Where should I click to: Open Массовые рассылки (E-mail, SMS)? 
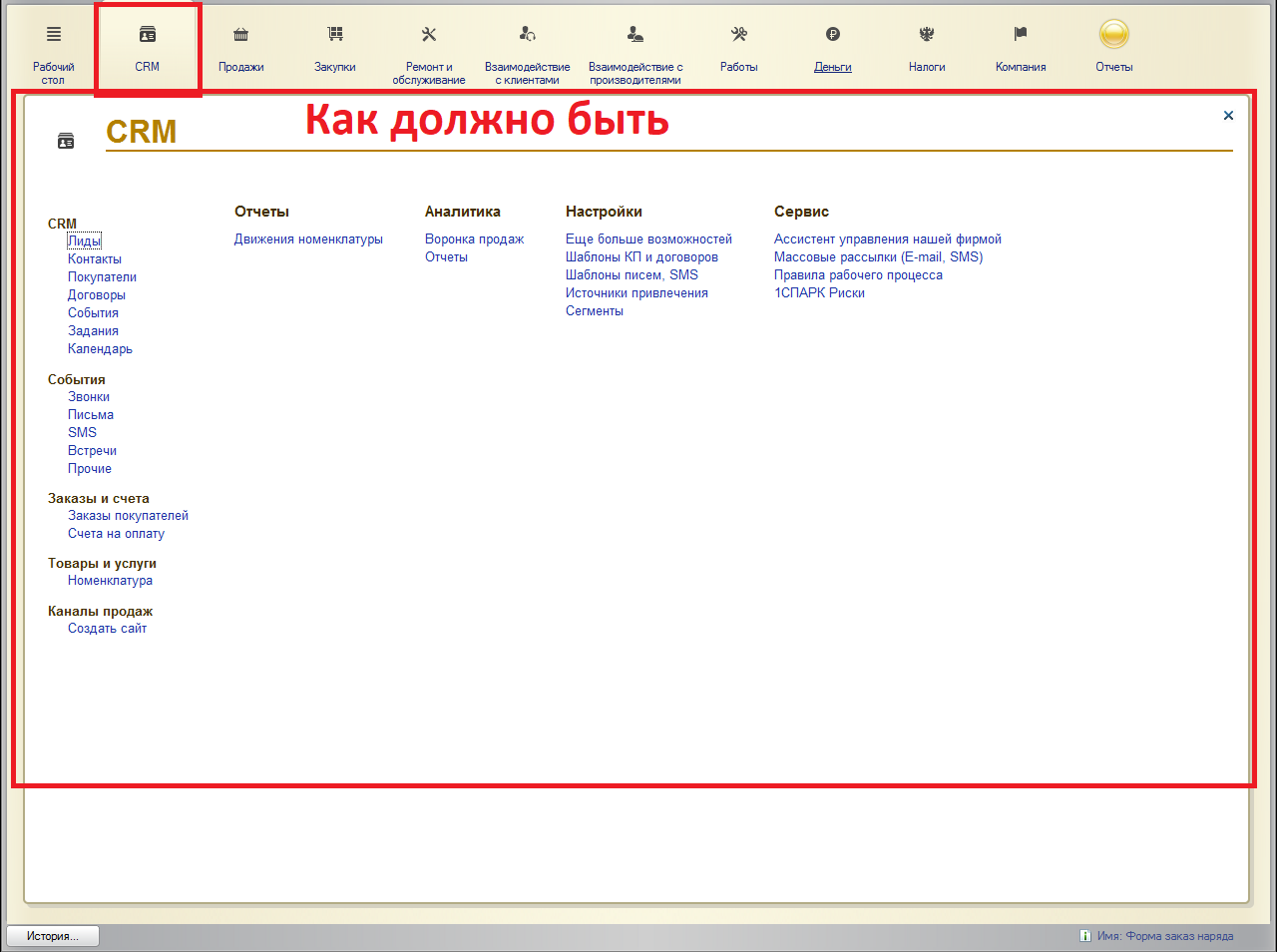(878, 257)
